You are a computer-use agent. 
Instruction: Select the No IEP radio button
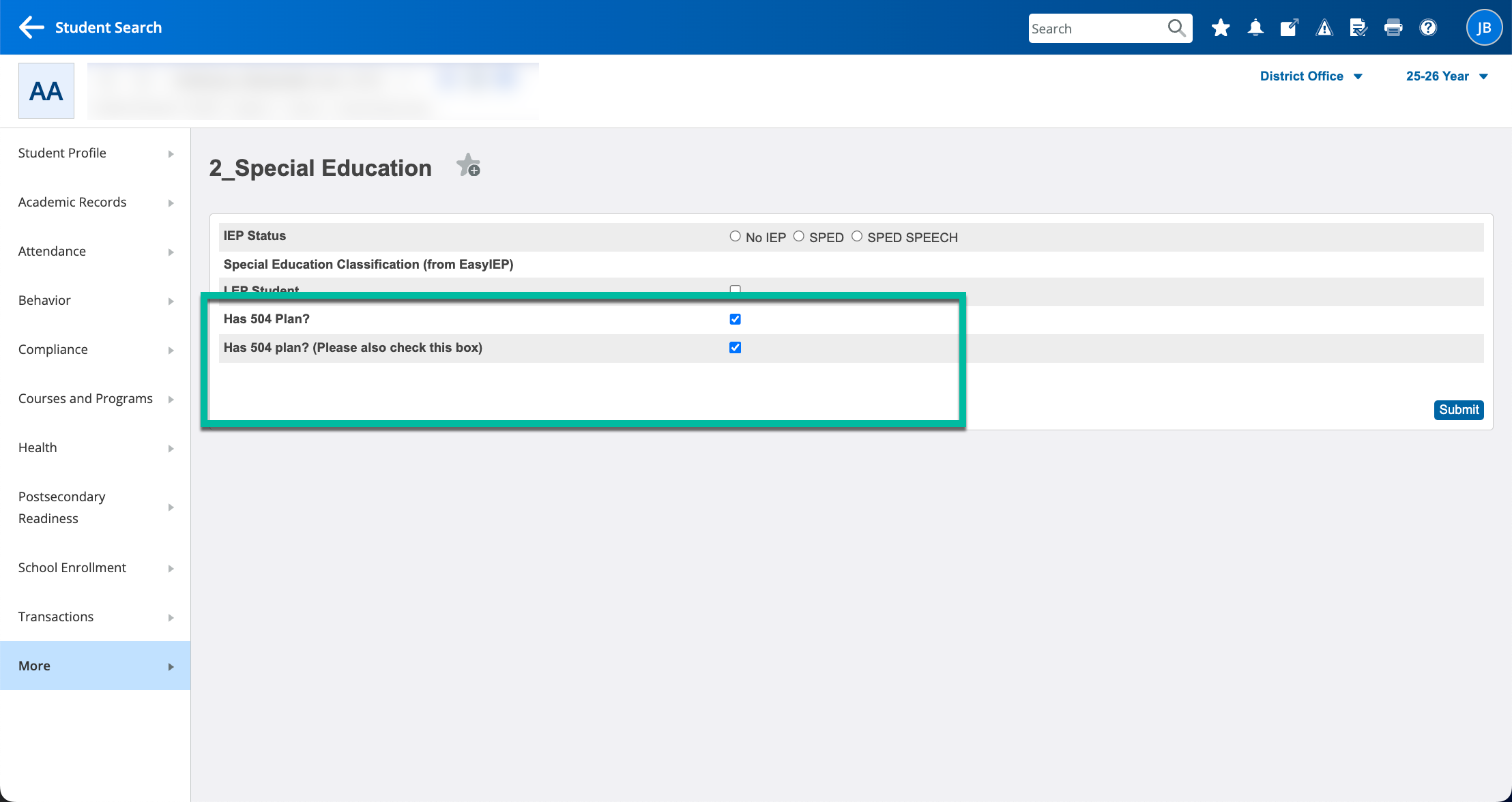tap(735, 237)
